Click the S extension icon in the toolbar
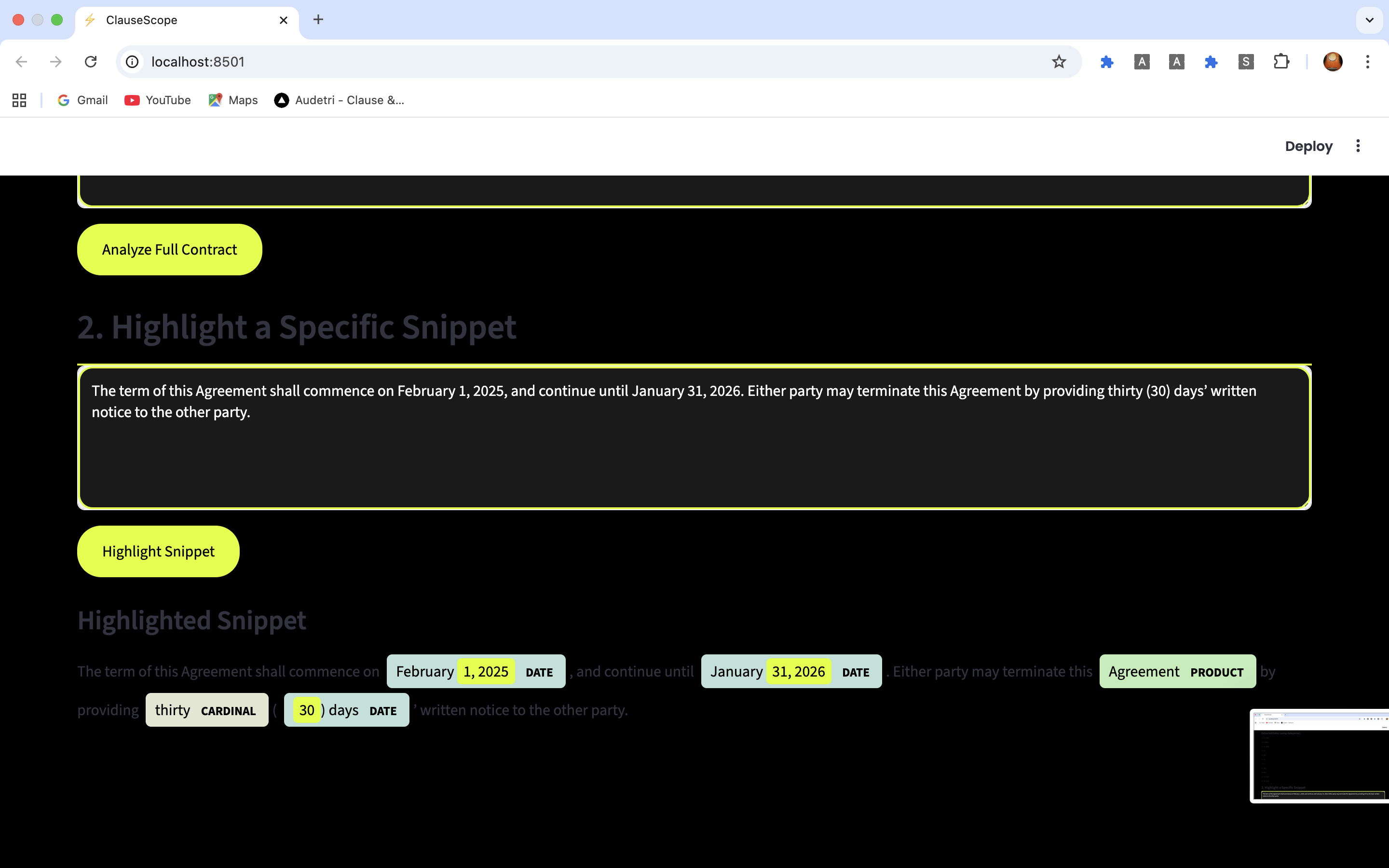 (1245, 61)
